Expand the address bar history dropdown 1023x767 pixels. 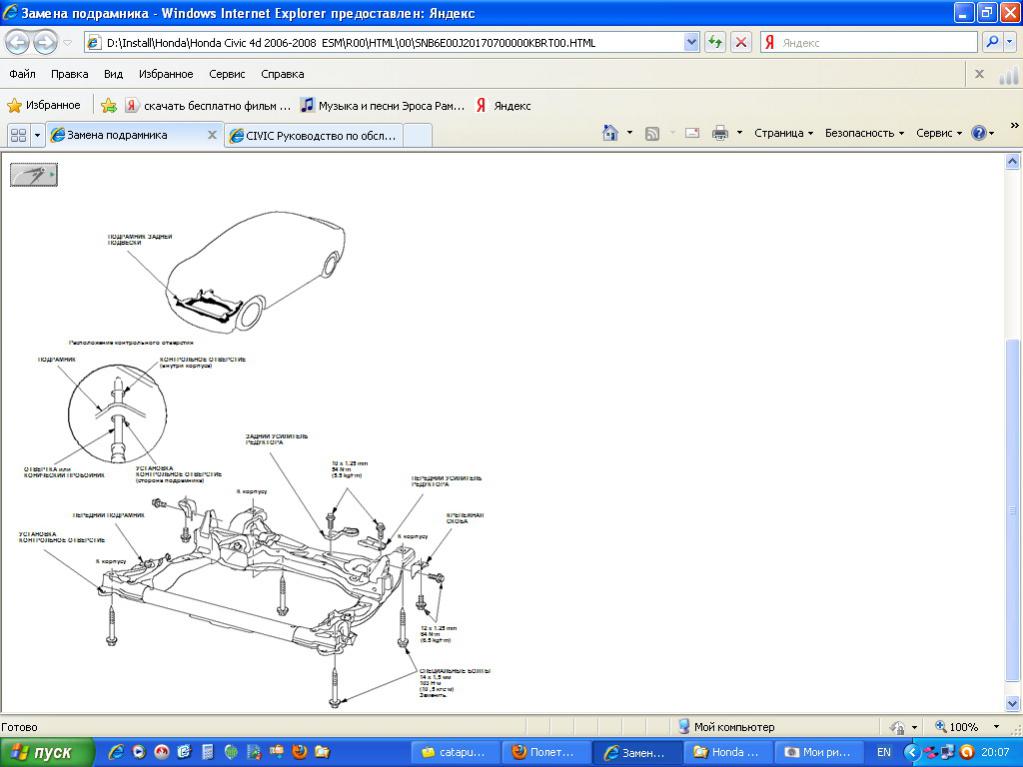click(691, 42)
